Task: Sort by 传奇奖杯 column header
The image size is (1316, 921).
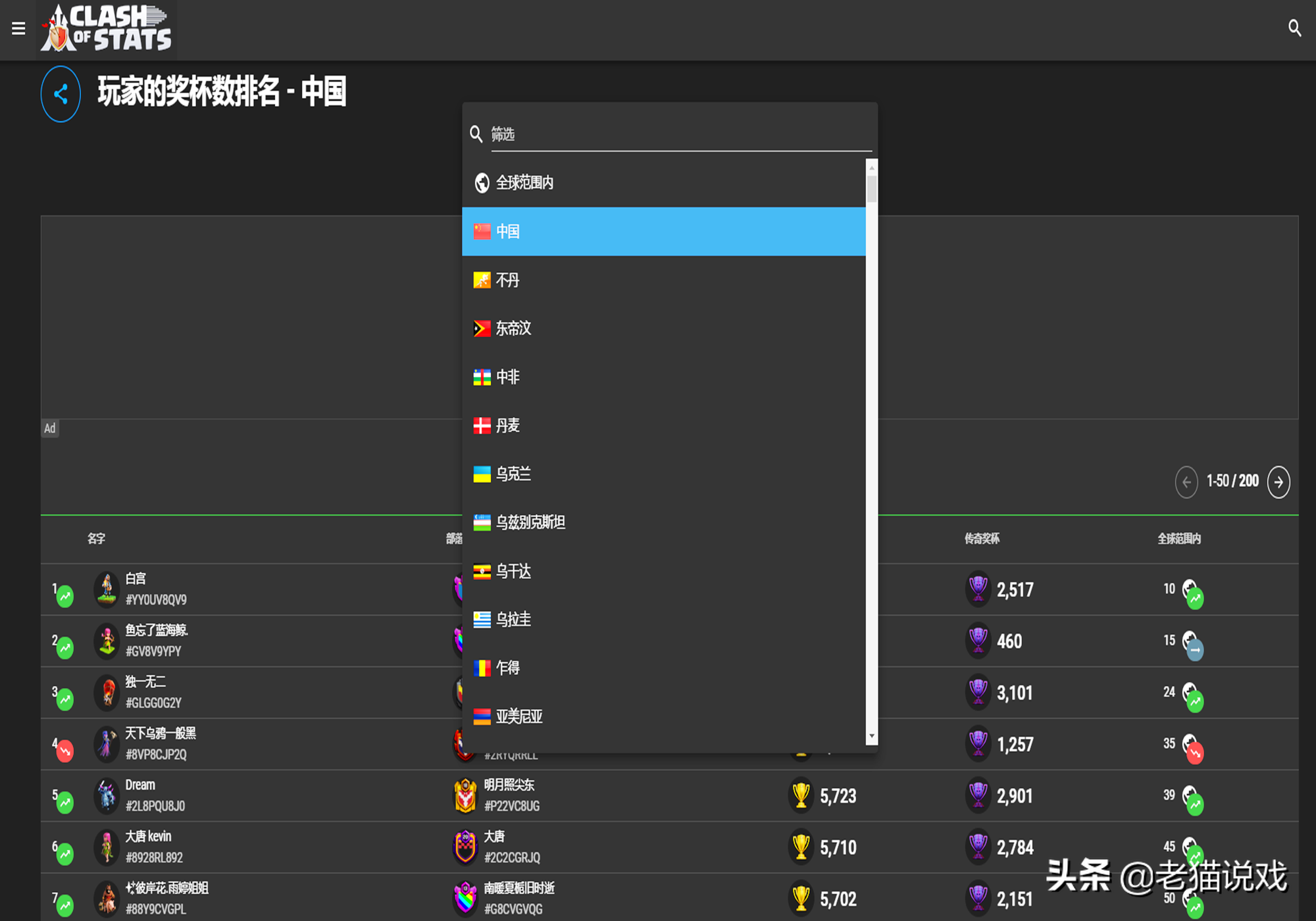Action: pos(982,539)
